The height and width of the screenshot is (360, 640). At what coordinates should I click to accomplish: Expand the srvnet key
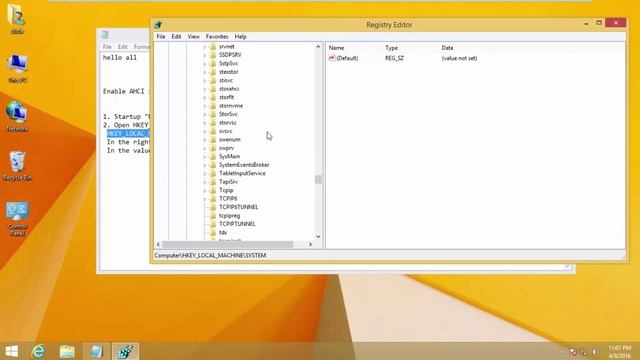pos(205,47)
